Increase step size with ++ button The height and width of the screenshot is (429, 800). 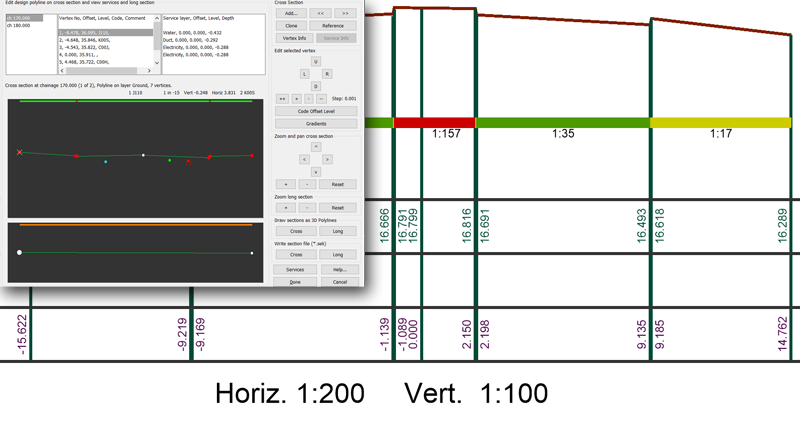tap(282, 99)
